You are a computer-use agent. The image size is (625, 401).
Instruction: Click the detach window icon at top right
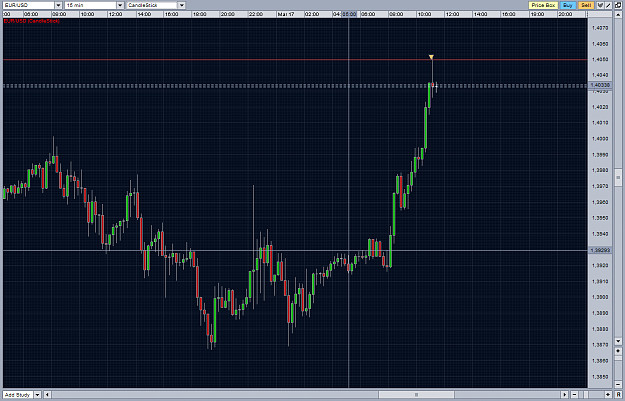coord(618,5)
